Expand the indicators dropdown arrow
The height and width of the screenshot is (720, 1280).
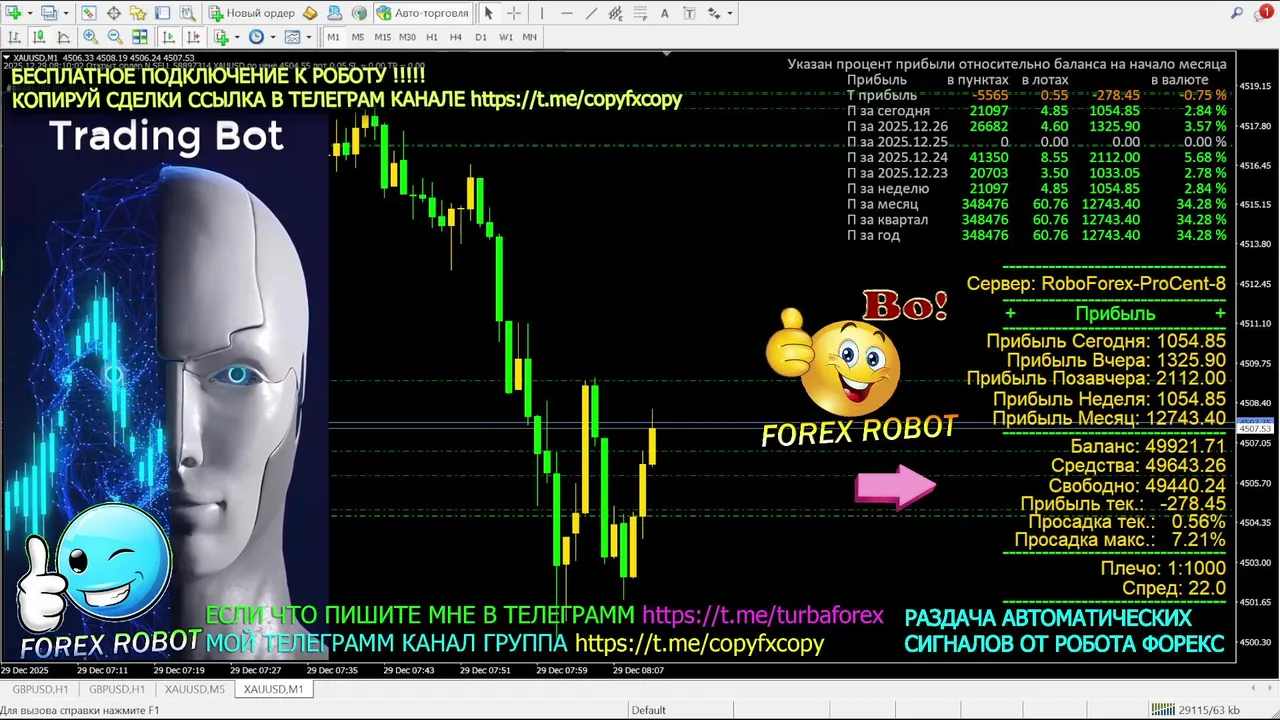pos(237,37)
